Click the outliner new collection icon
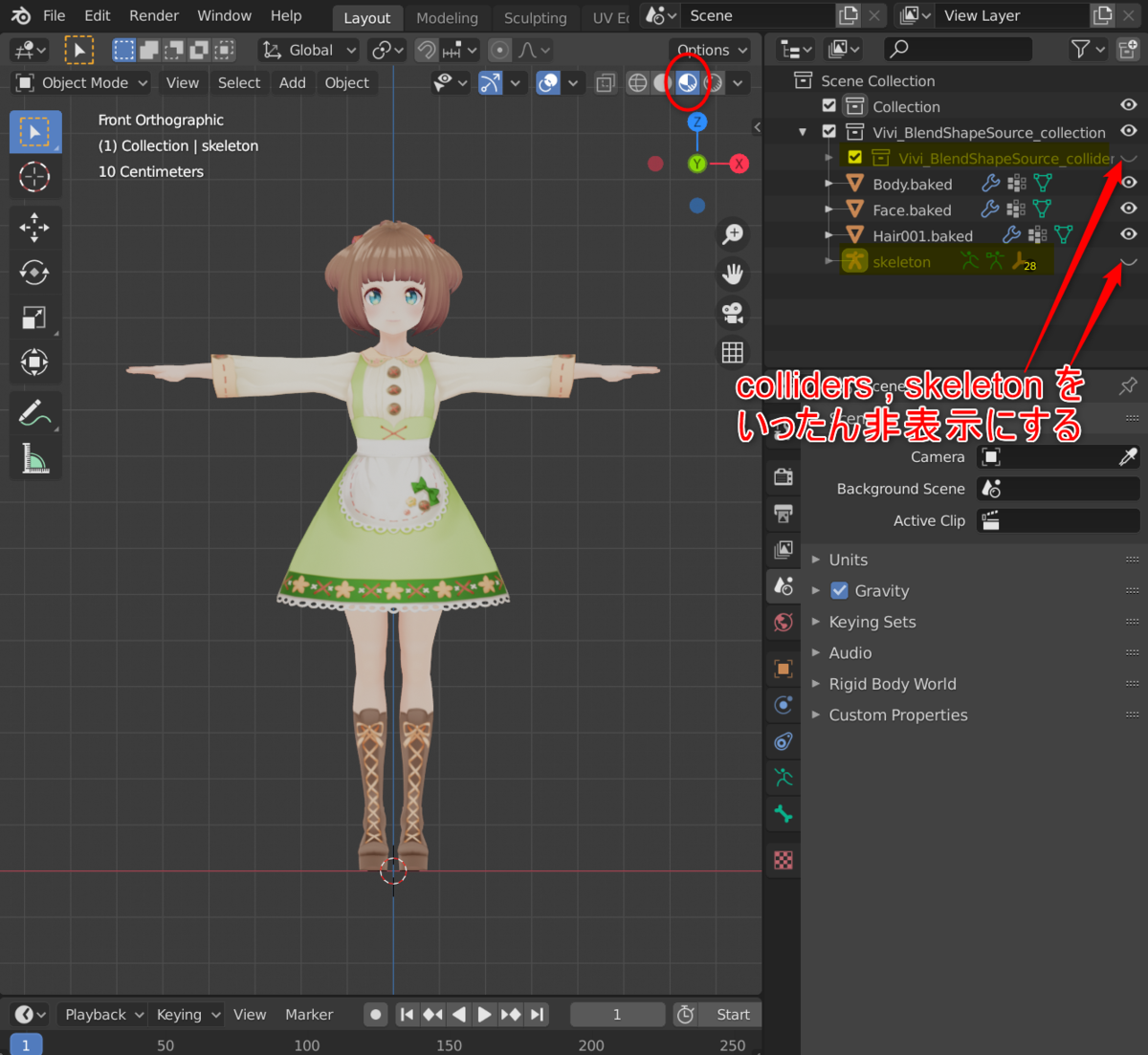 [1128, 49]
